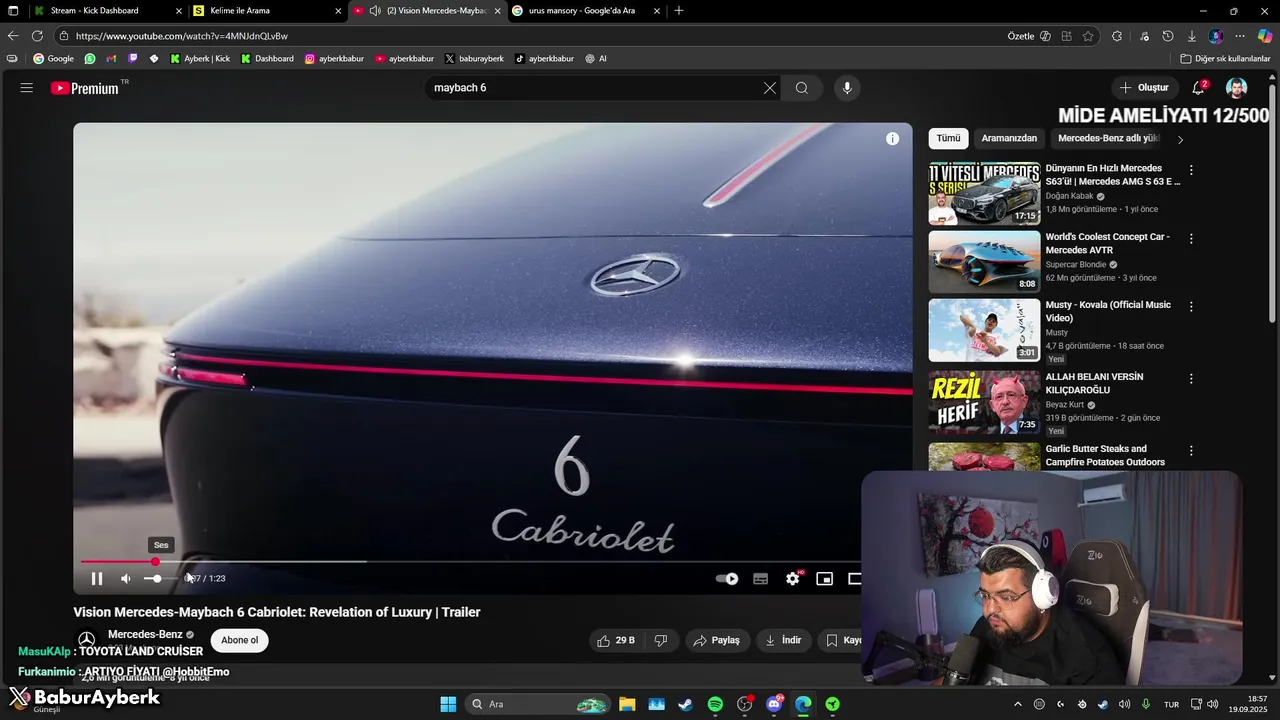Switch to miniplayer mode
The height and width of the screenshot is (720, 1280).
click(x=824, y=578)
